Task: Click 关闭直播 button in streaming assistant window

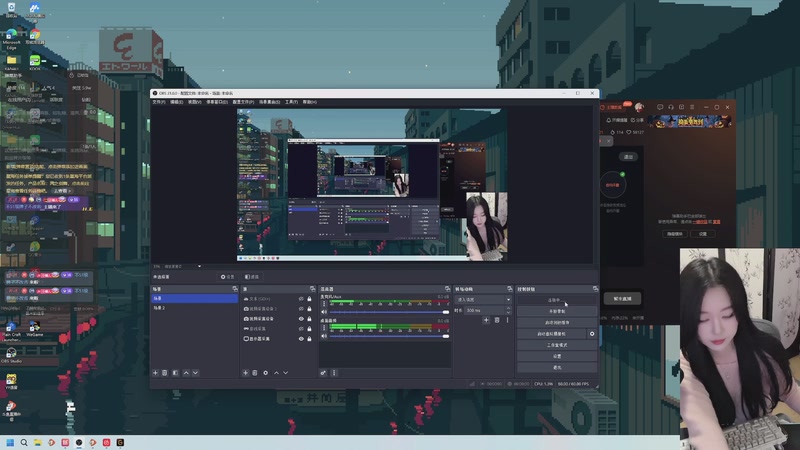Action: 622,299
